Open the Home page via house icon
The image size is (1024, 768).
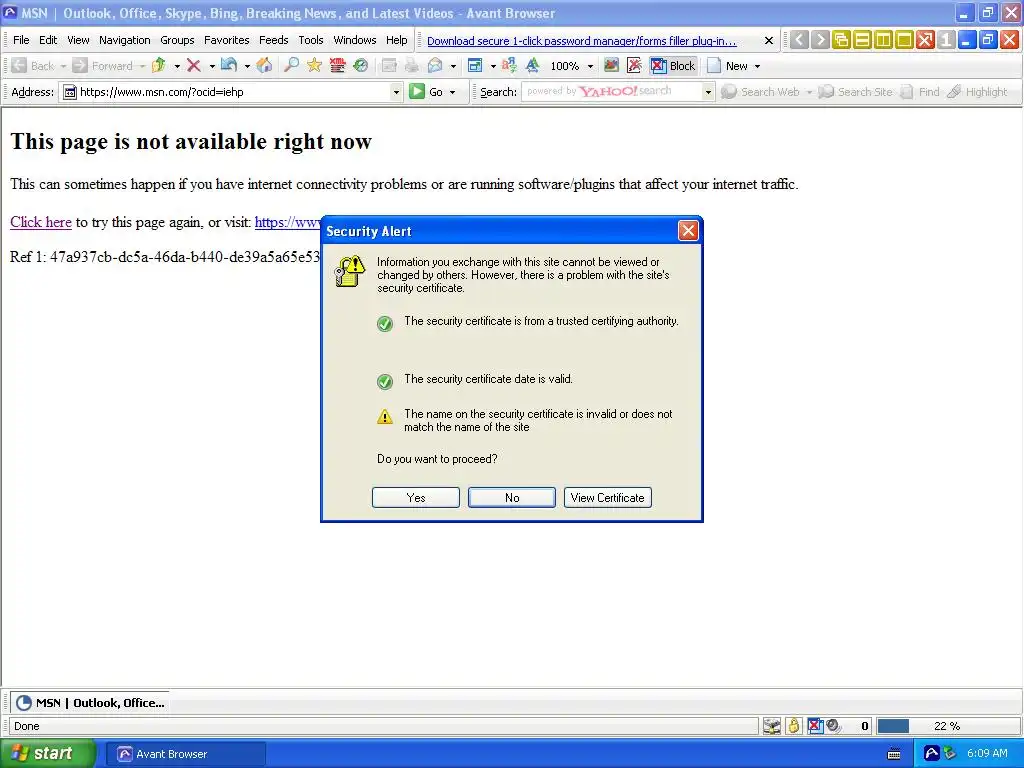click(x=264, y=65)
